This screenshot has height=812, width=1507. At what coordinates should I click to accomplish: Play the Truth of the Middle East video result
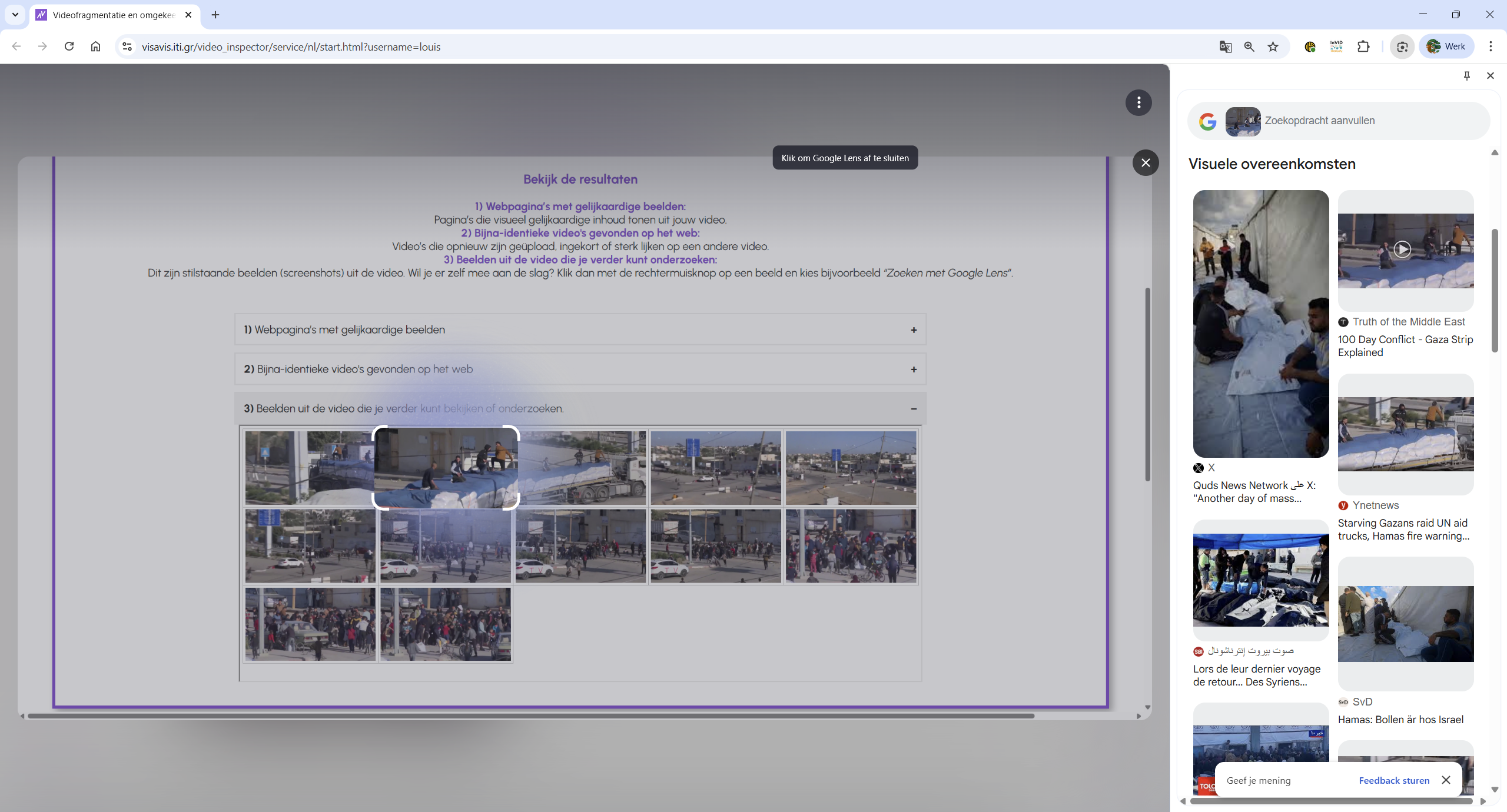pyautogui.click(x=1402, y=249)
